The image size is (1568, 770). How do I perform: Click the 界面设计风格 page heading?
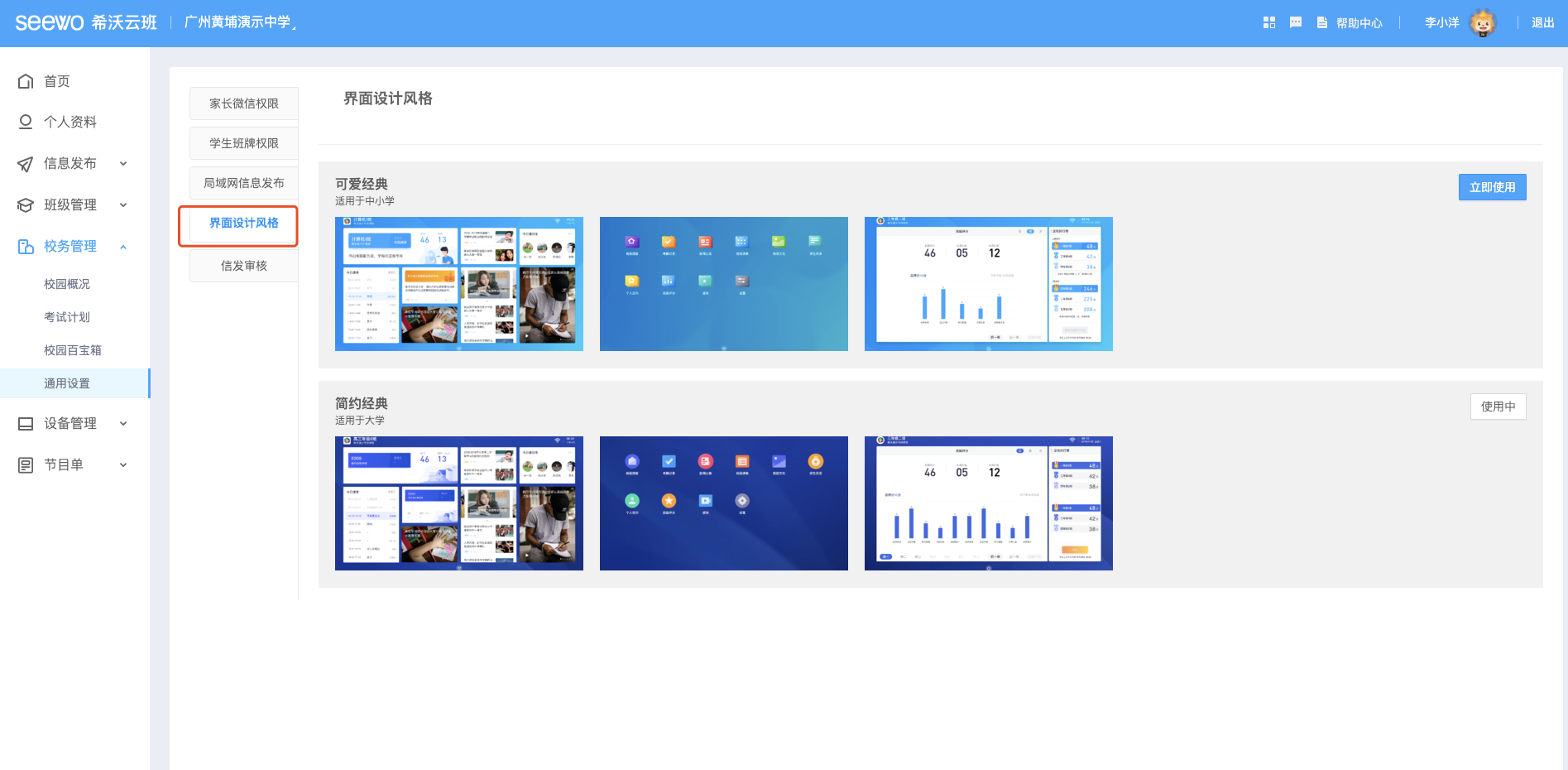click(x=388, y=99)
